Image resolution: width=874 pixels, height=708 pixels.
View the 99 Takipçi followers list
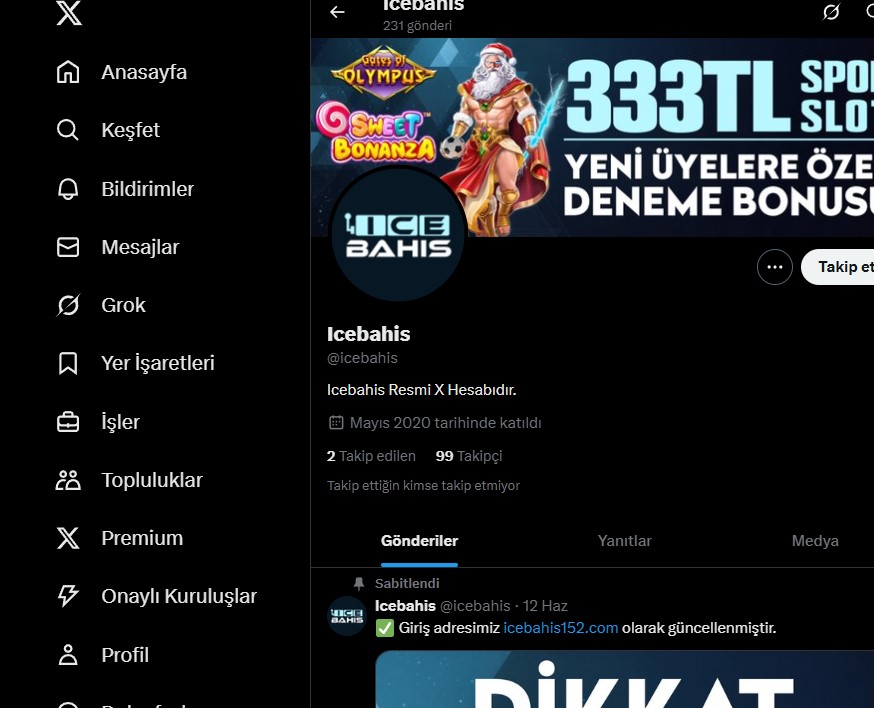[468, 456]
